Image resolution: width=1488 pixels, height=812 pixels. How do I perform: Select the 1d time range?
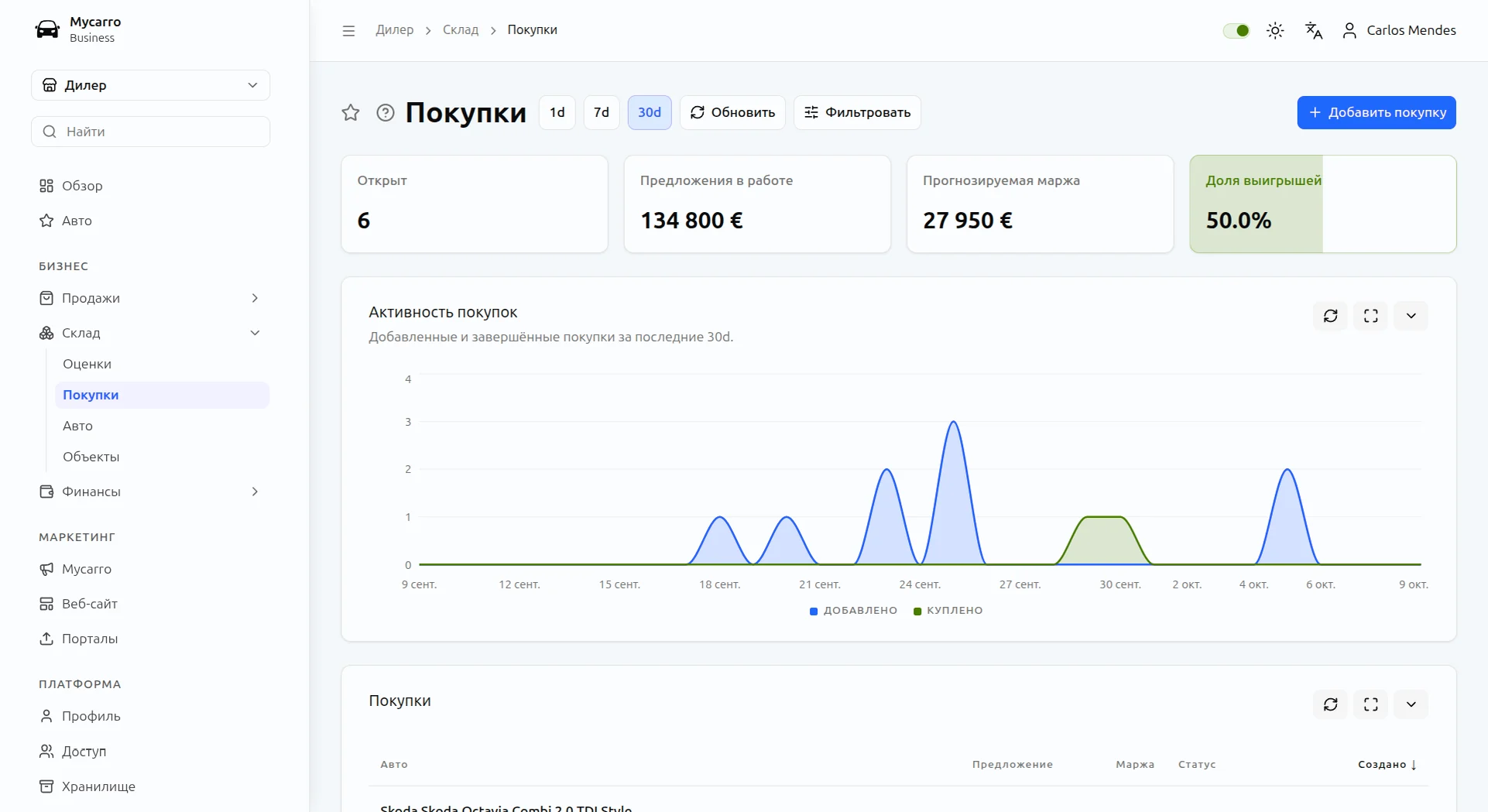point(557,113)
